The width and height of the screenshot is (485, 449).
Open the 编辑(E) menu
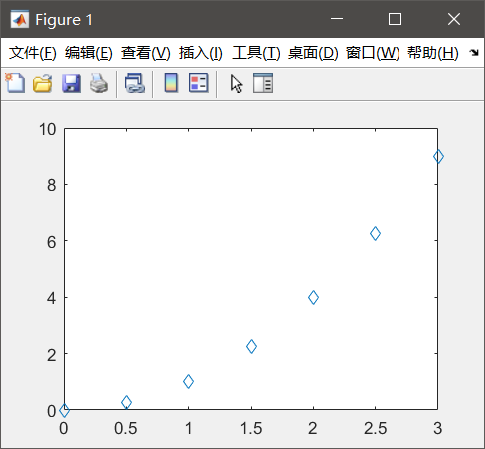click(89, 53)
